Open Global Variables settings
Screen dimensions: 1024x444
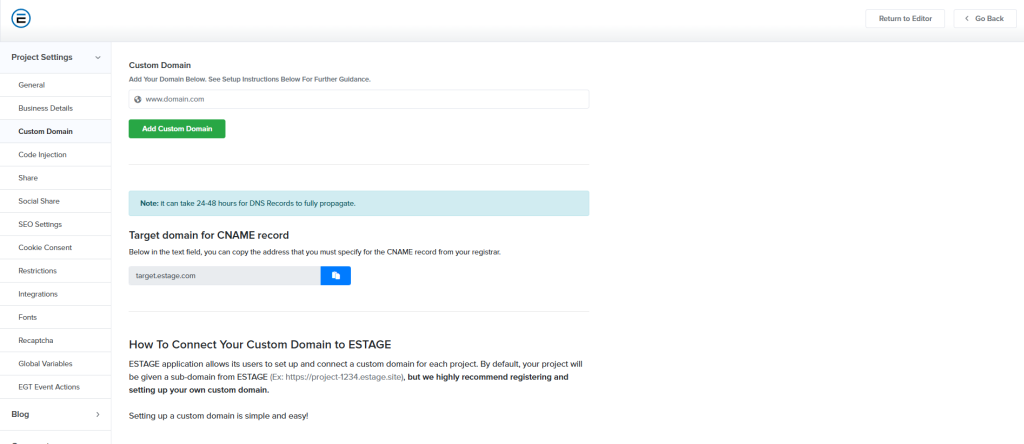click(56, 364)
